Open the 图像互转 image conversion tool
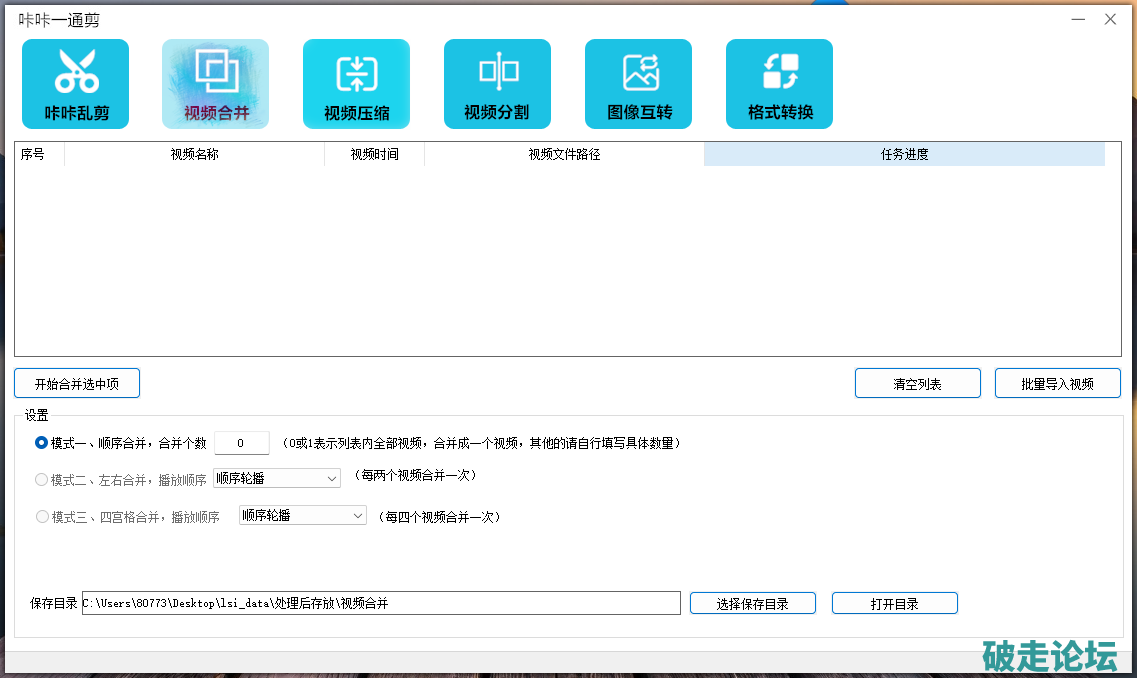 click(638, 84)
